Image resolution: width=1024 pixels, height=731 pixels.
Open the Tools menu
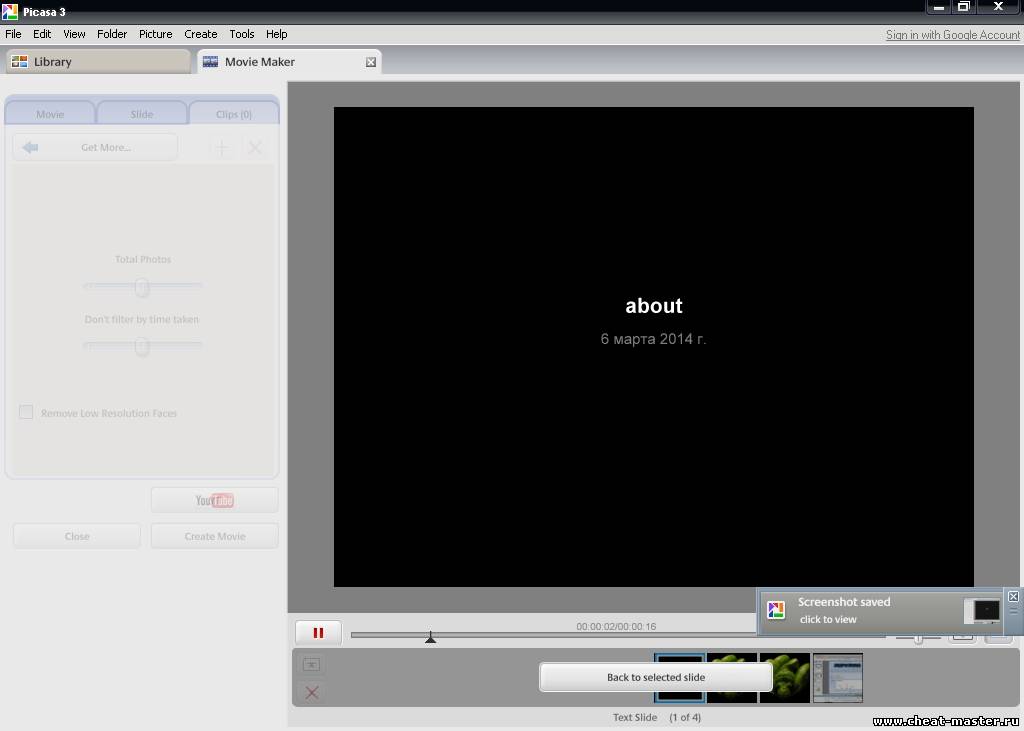click(x=242, y=34)
